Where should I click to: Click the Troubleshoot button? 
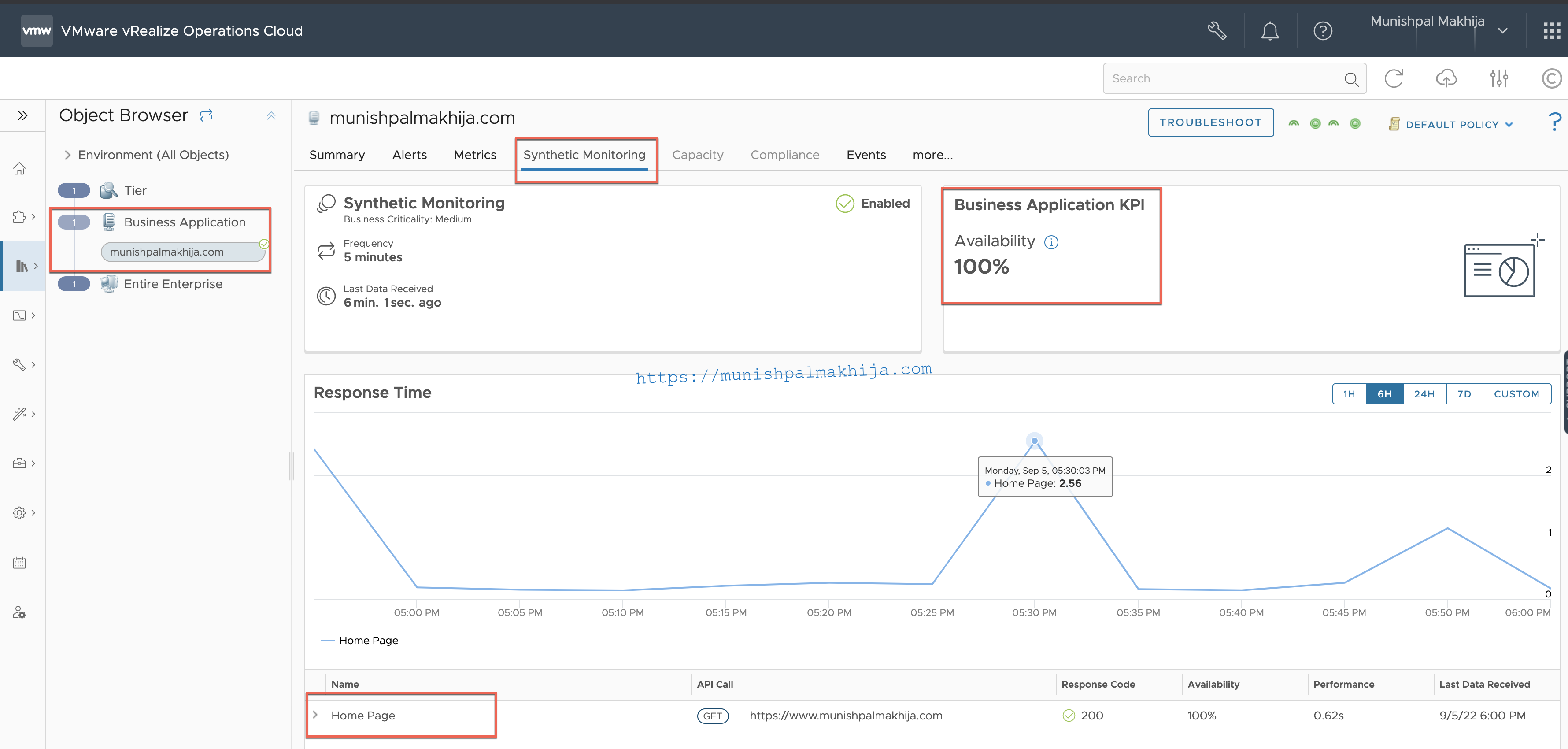1211,122
